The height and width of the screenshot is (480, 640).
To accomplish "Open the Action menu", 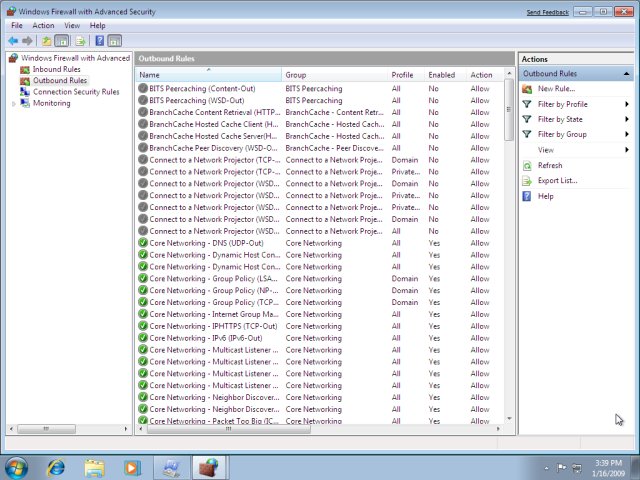I will (43, 25).
